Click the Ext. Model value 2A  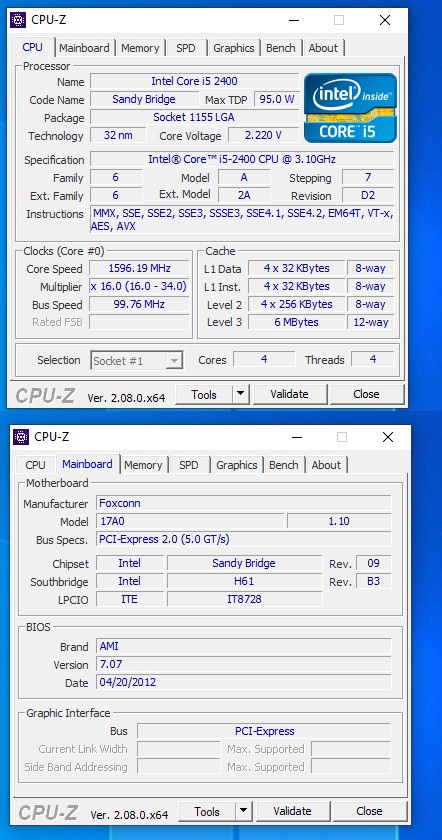tap(244, 196)
